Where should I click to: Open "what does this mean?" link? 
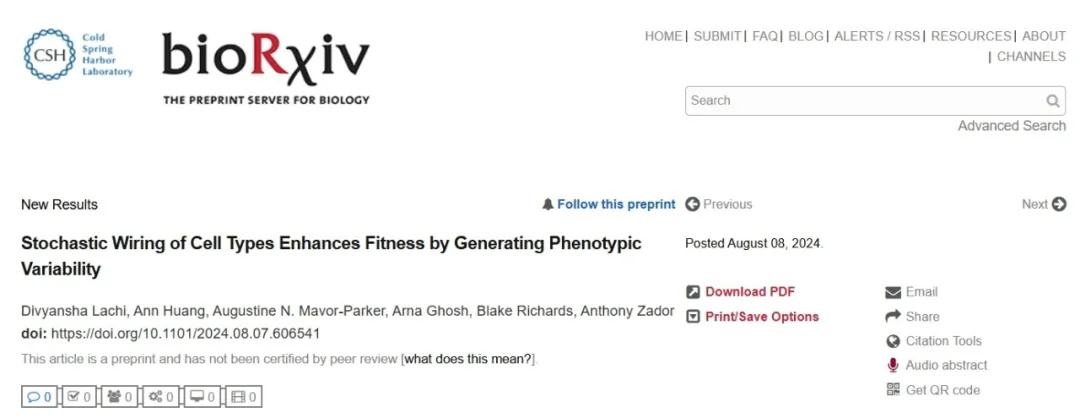[x=468, y=359]
